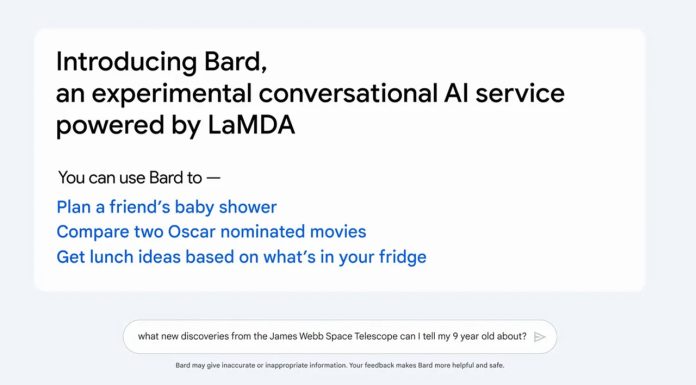Place cursor at 9 year old about in prompt

tap(490, 336)
